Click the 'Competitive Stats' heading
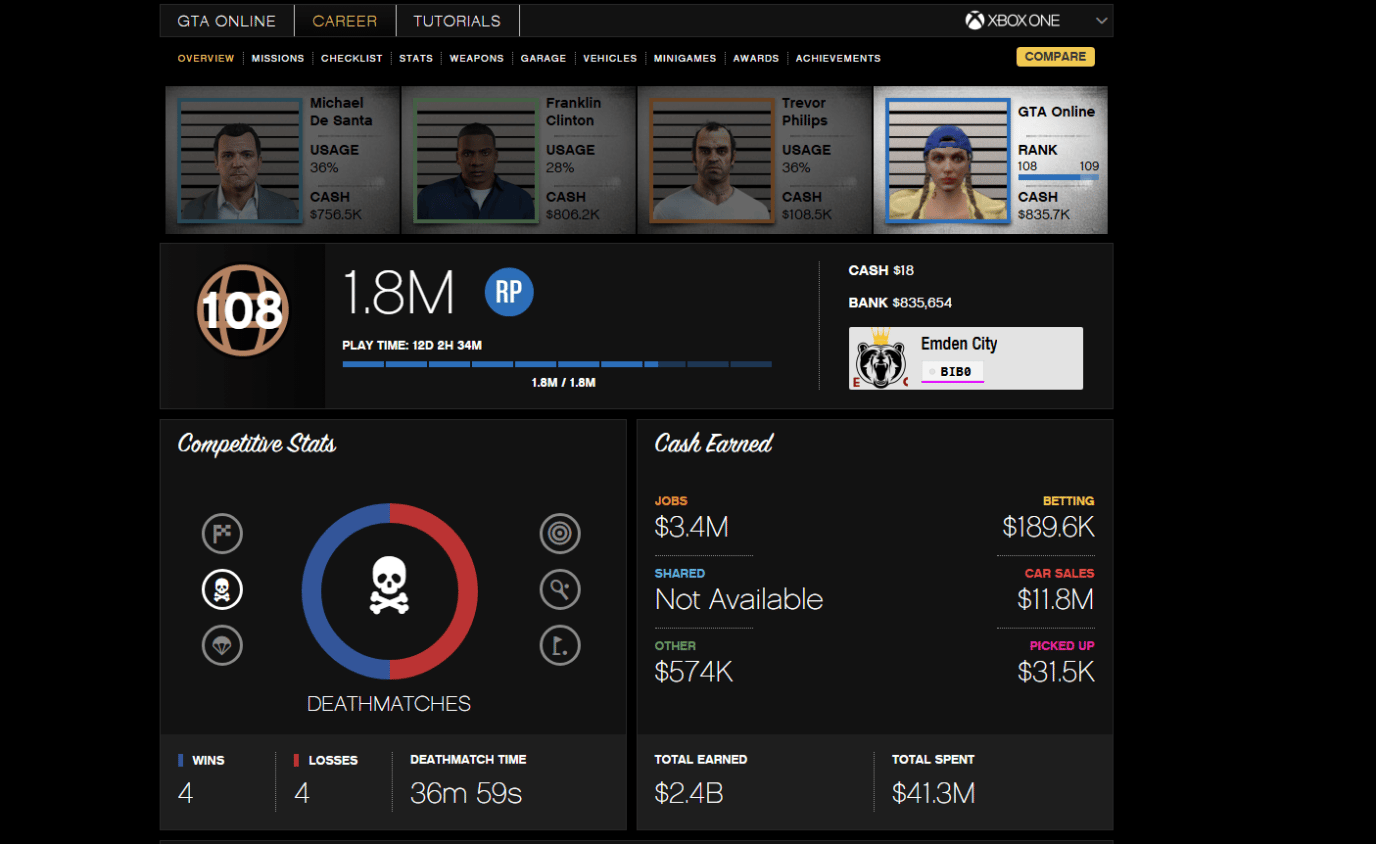1376x844 pixels. coord(257,444)
